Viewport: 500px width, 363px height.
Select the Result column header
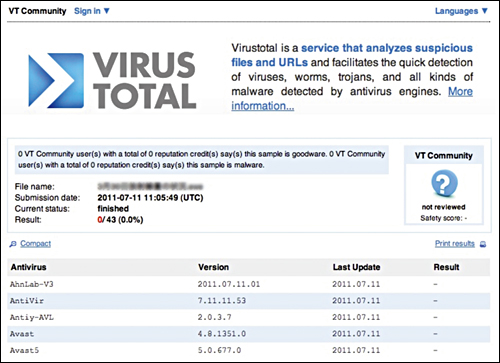446,267
